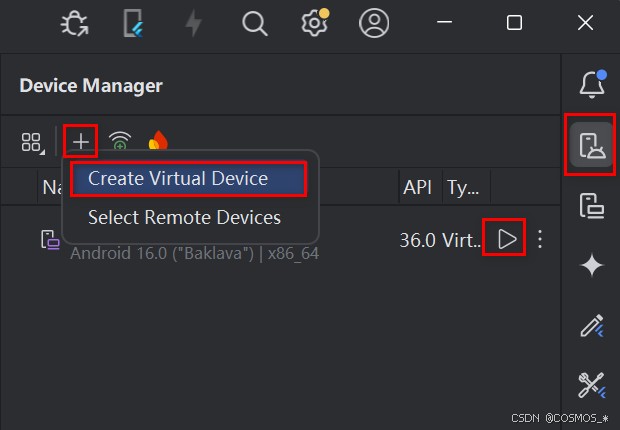
Task: Open the notifications bell
Action: [x=592, y=84]
